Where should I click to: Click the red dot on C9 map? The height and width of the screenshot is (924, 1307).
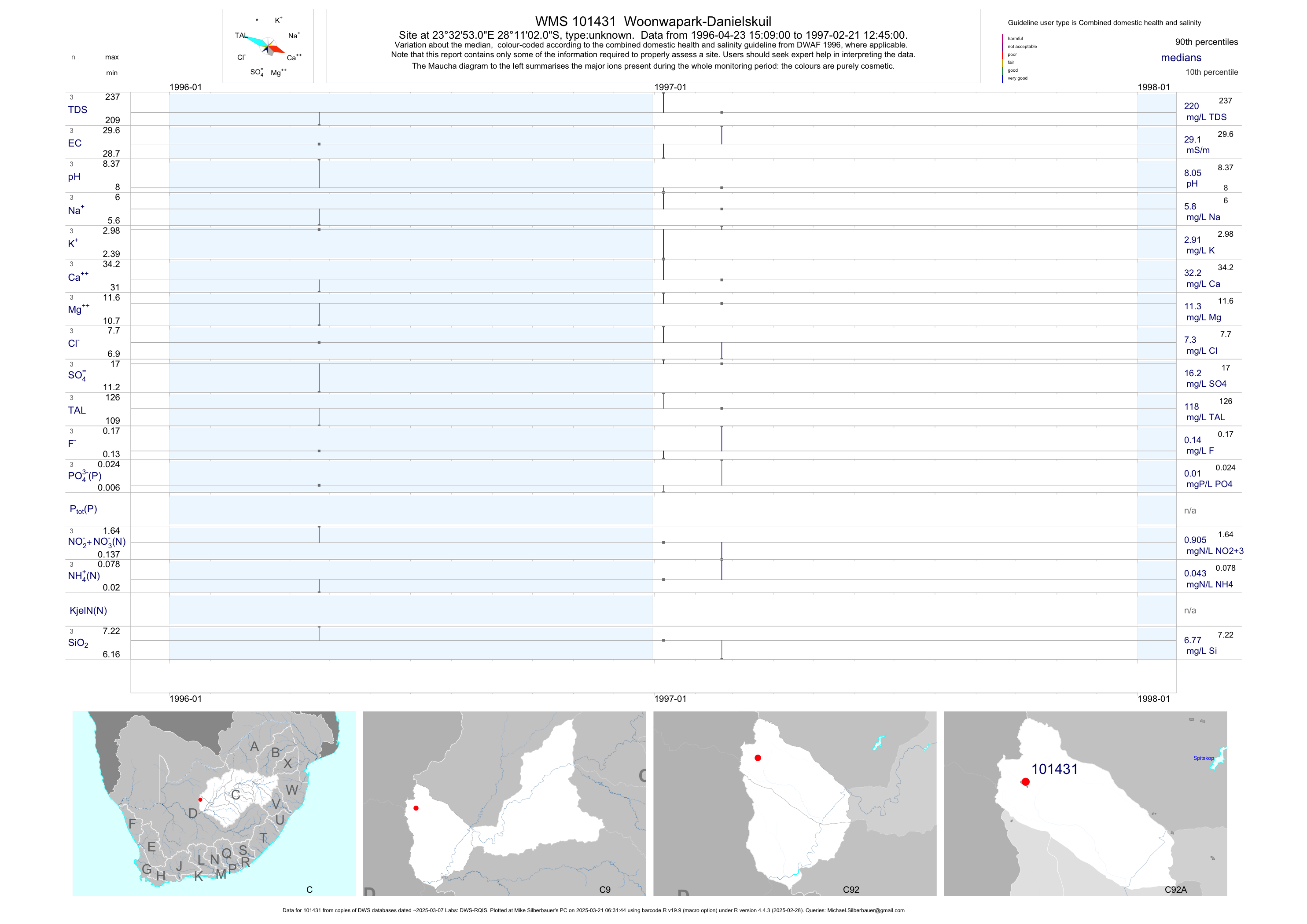416,808
